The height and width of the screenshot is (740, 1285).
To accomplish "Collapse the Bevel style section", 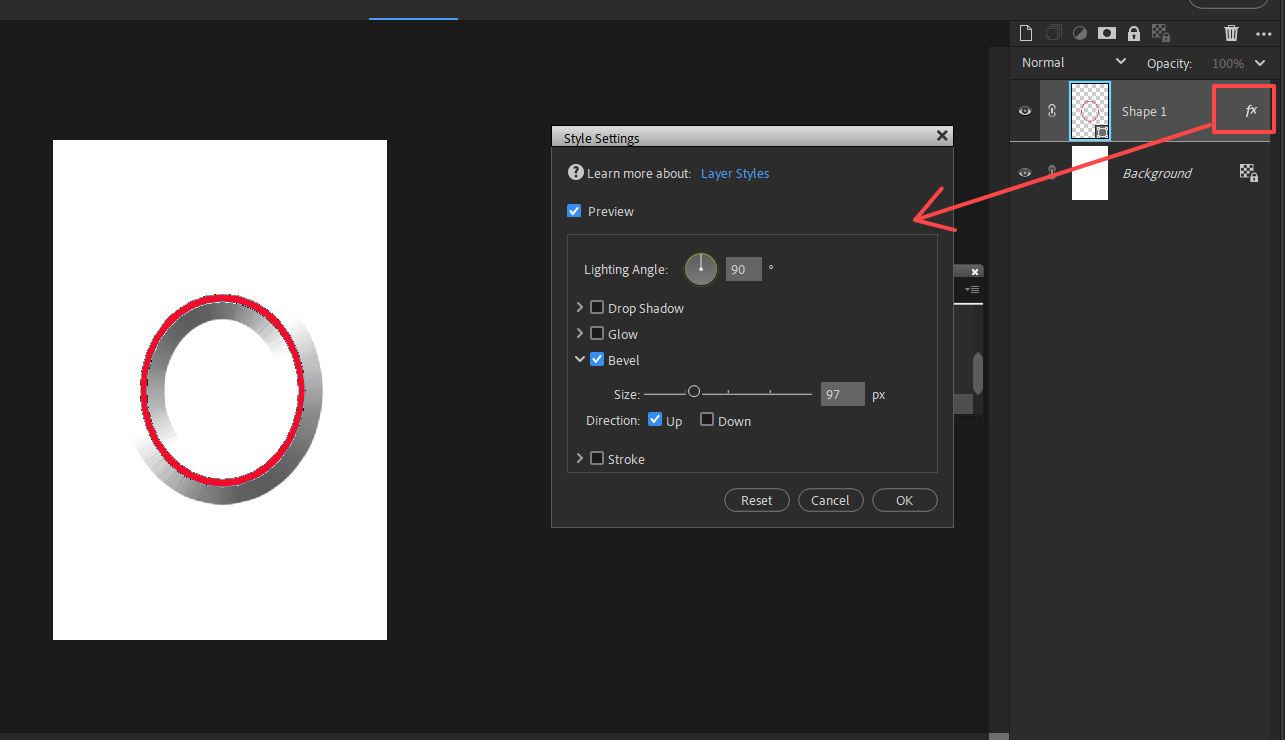I will [580, 359].
